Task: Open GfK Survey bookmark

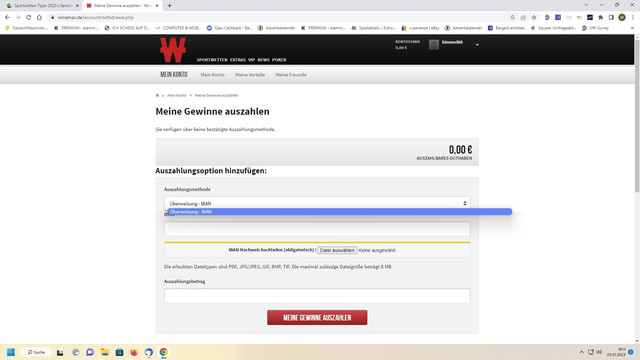Action: coord(595,28)
